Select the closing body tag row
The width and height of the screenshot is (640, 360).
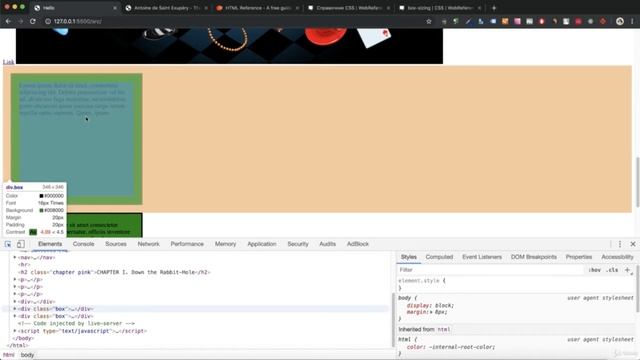point(23,338)
